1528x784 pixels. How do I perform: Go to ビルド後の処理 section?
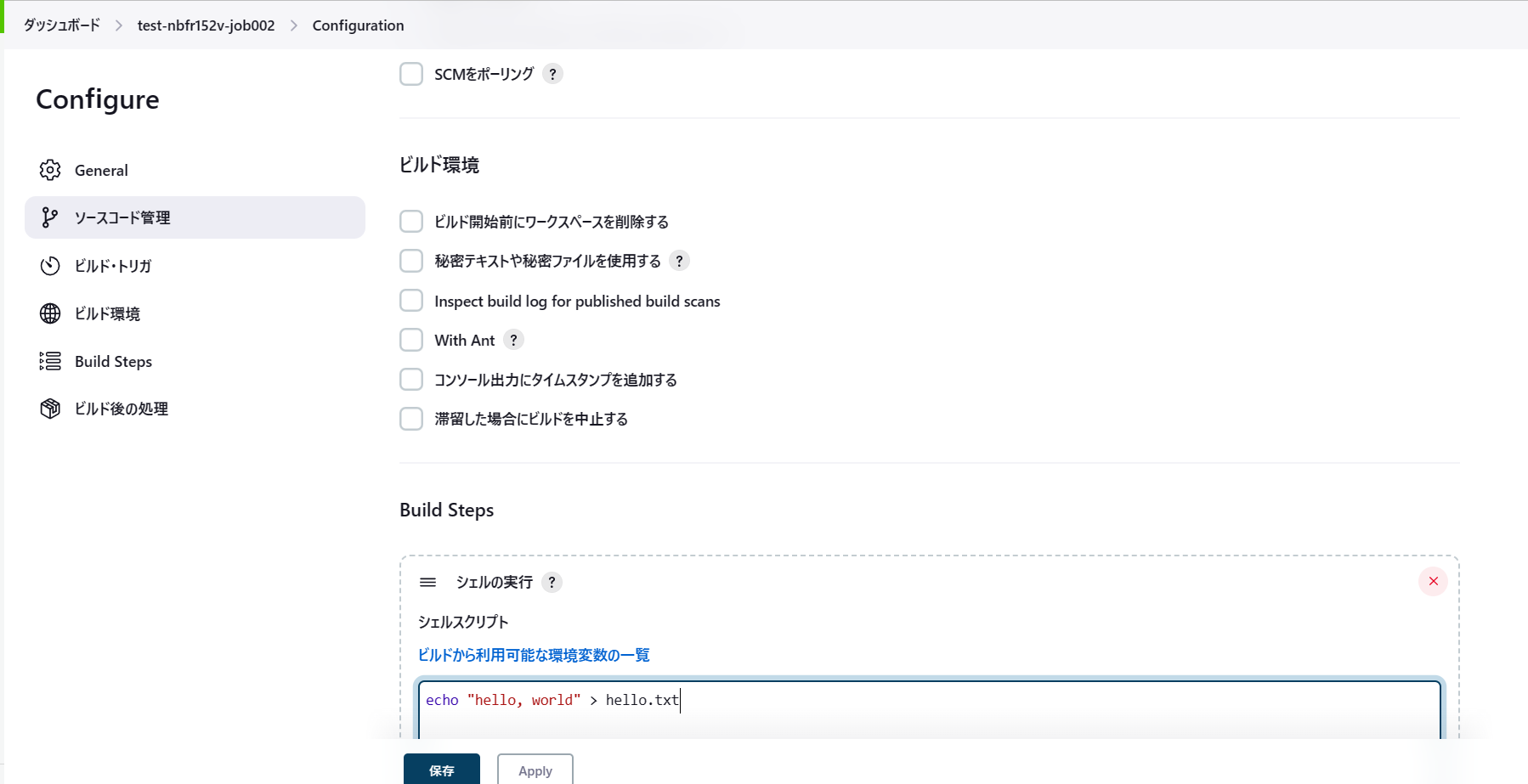coord(195,409)
